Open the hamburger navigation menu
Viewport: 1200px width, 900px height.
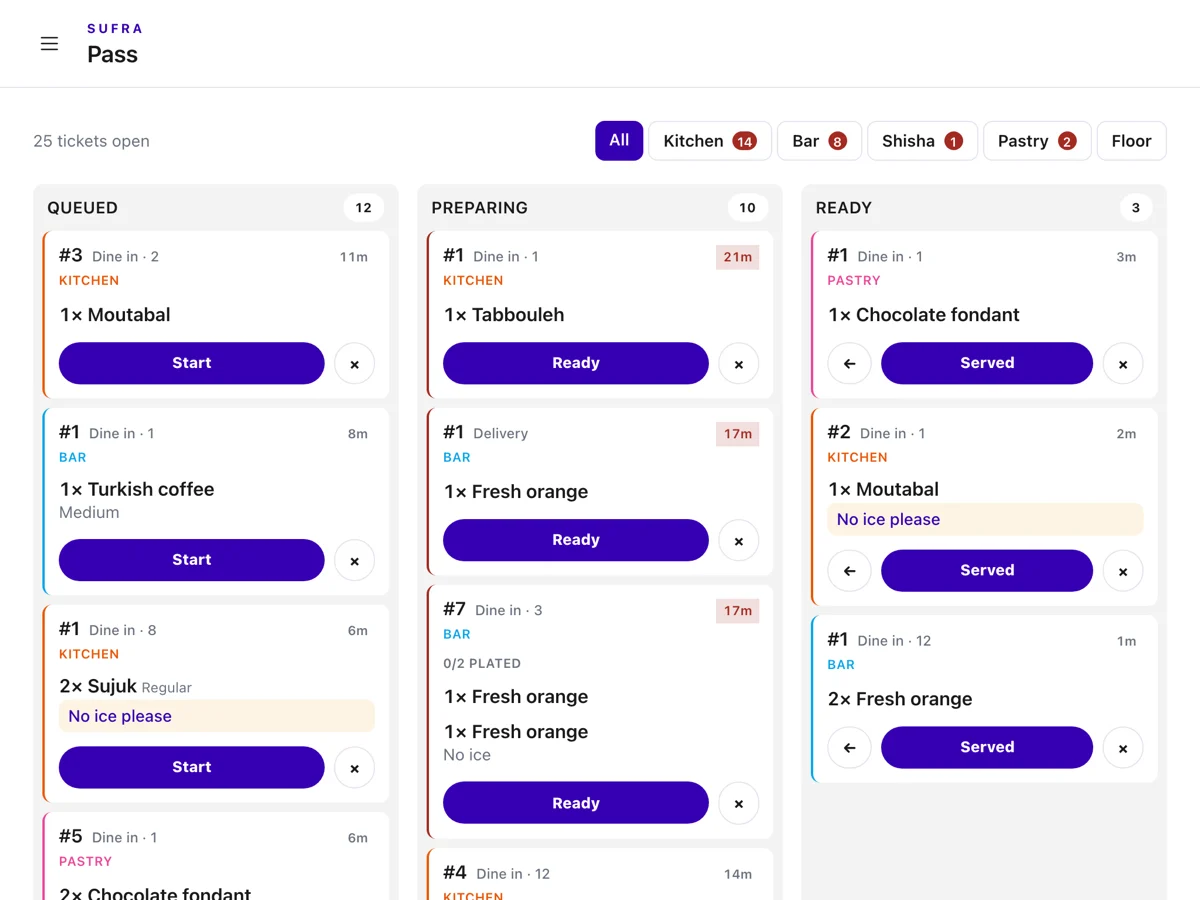(x=49, y=44)
